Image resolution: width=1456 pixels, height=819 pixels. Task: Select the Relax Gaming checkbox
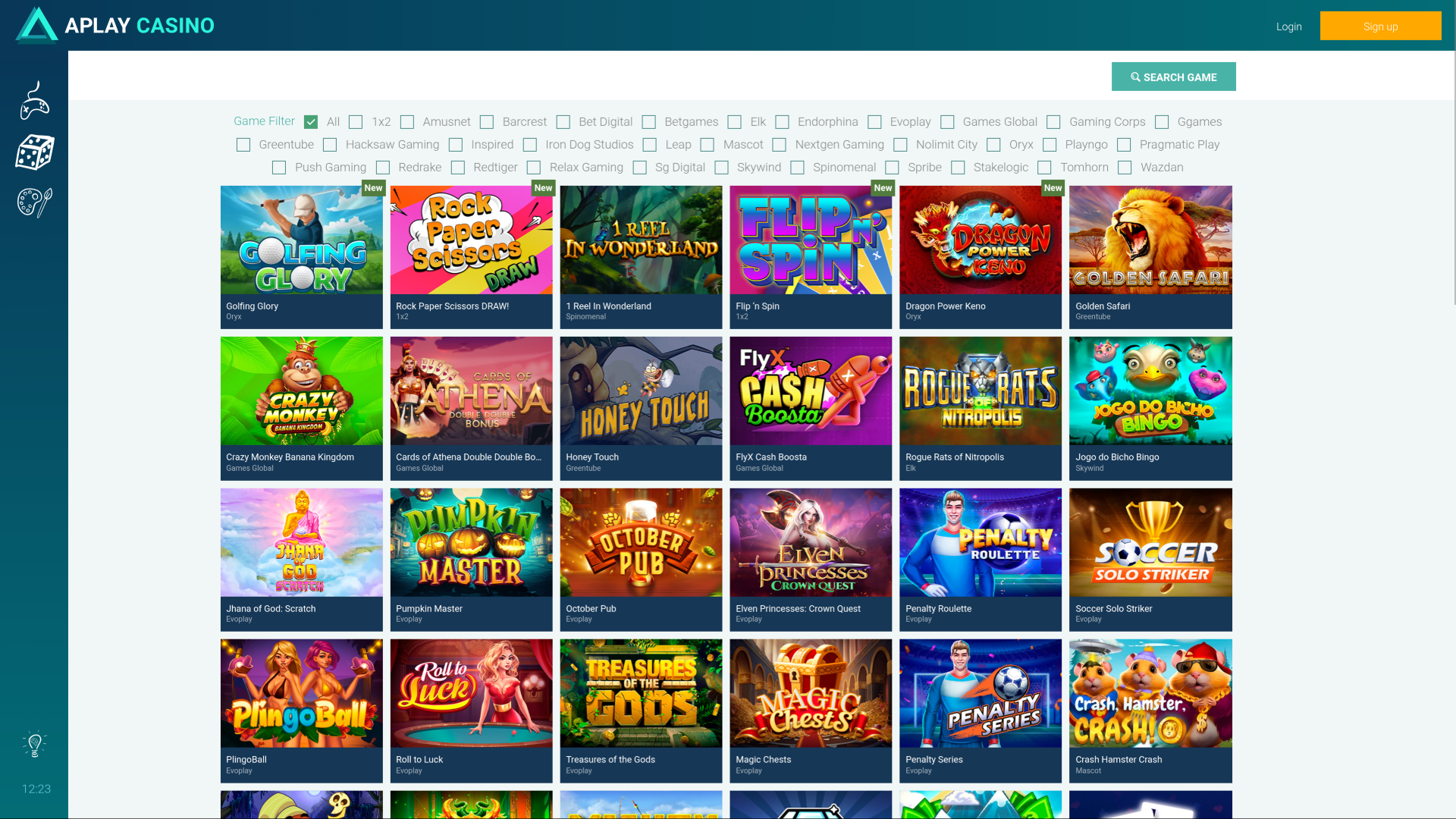(534, 168)
